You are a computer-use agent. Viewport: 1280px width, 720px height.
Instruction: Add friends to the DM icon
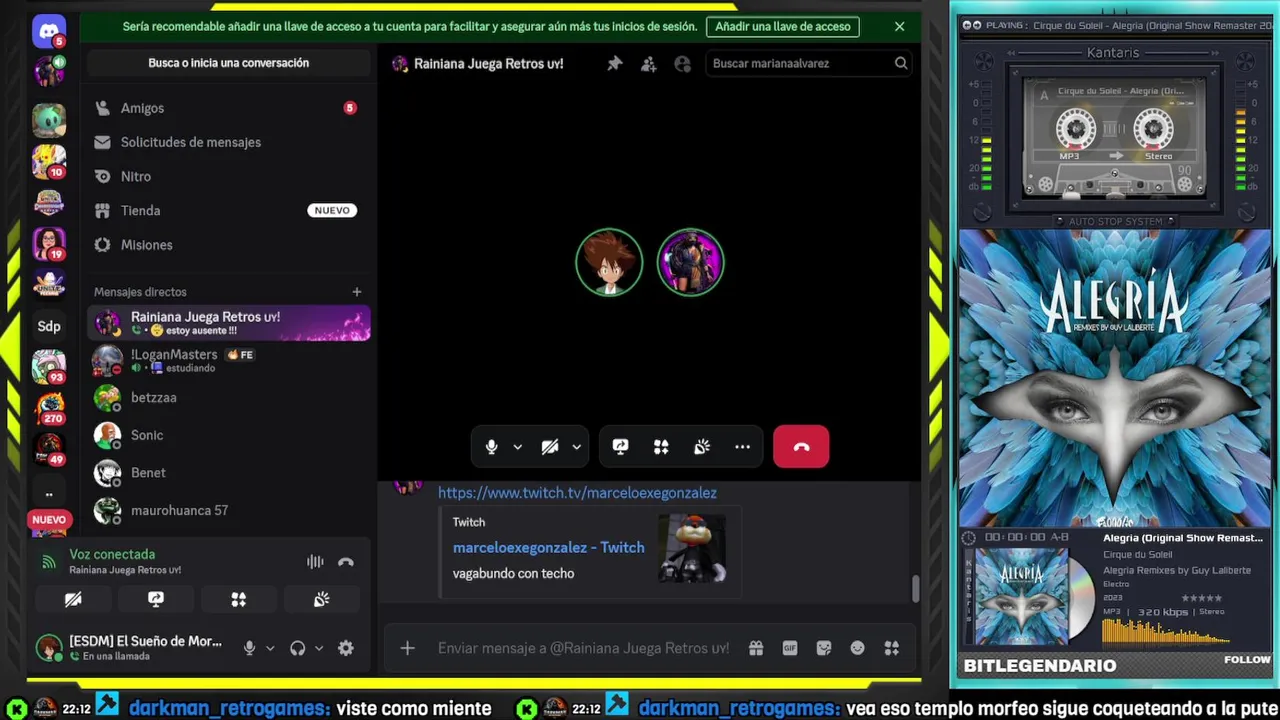pos(649,63)
